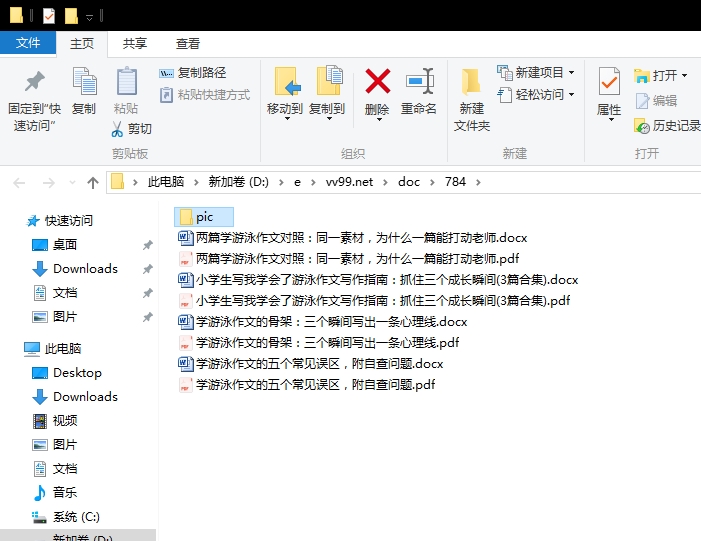Switch to the Home (主页) tab
701x541 pixels.
82,44
